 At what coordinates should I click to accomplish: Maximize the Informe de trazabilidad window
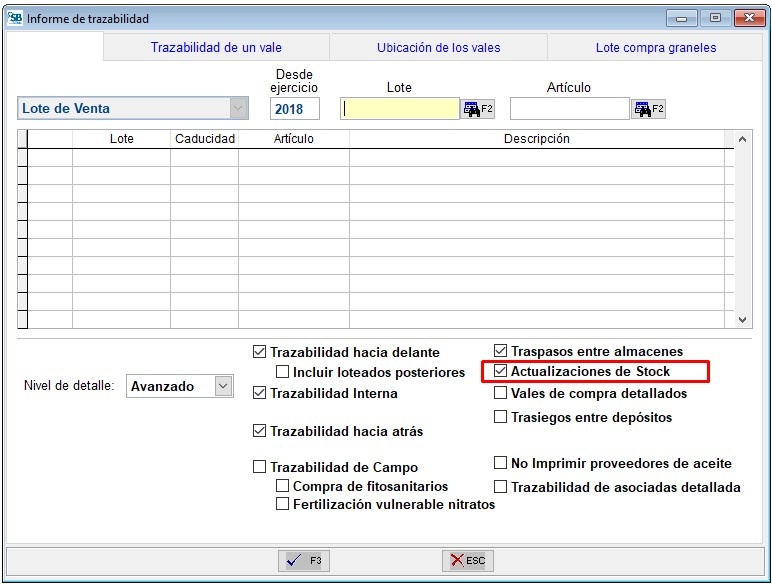tap(715, 18)
